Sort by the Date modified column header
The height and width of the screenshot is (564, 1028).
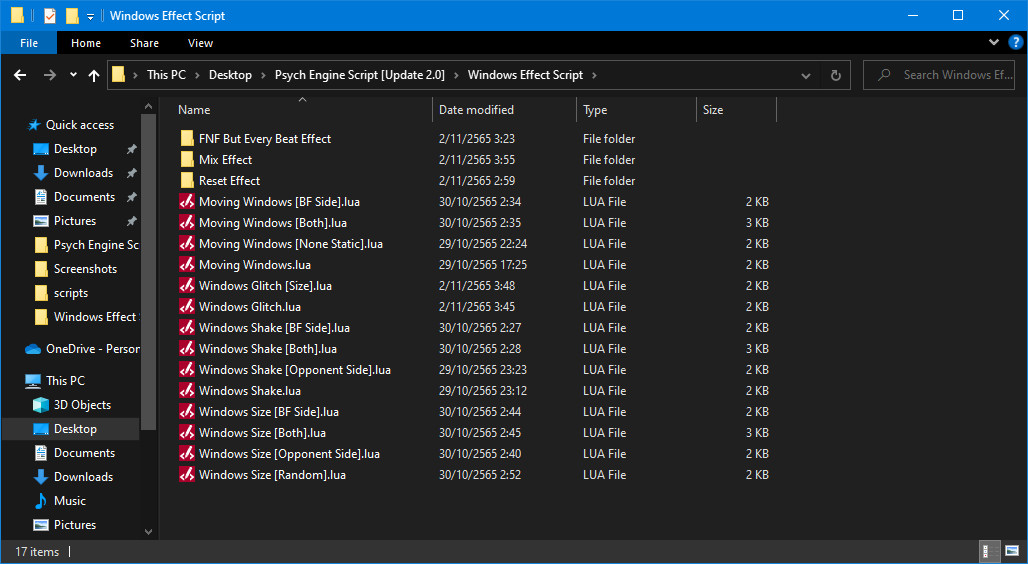(476, 110)
